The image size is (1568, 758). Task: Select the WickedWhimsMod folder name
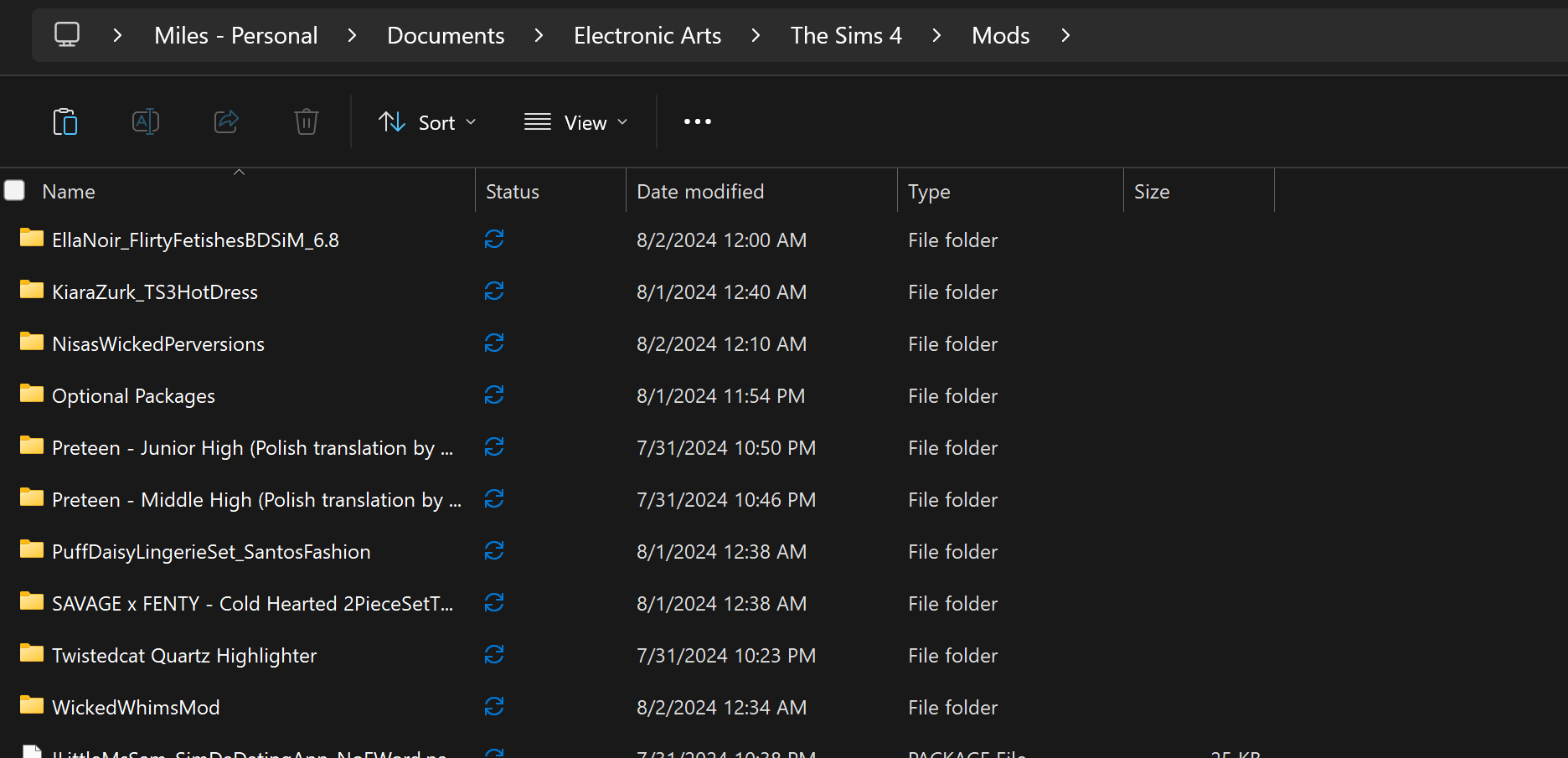pyautogui.click(x=136, y=708)
